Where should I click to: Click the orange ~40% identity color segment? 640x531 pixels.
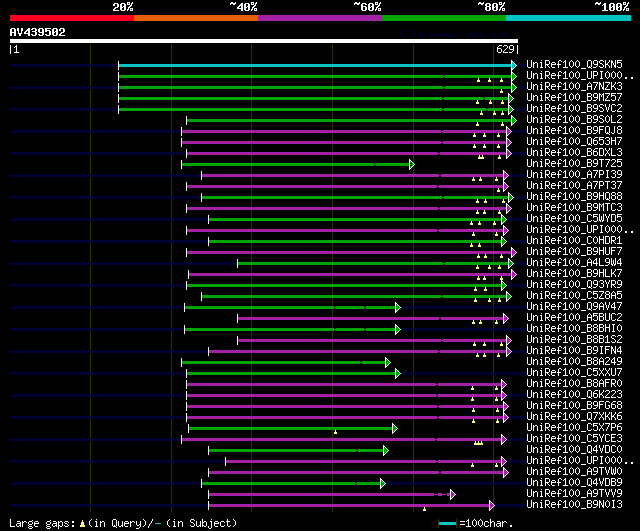coord(196,18)
